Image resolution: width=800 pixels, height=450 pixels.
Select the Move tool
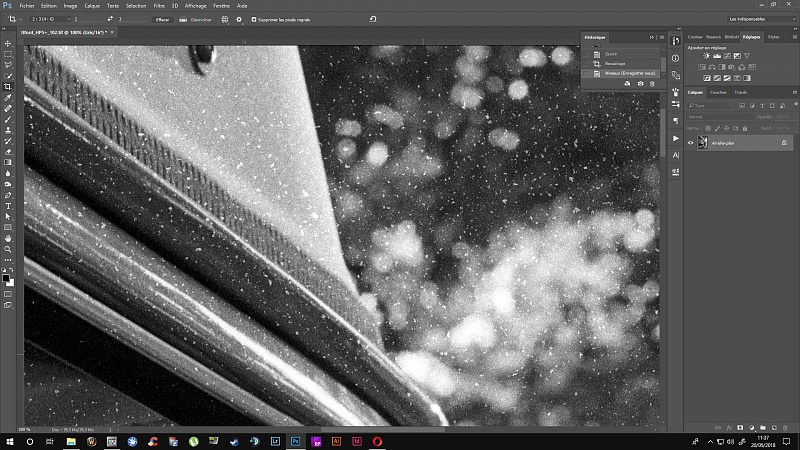8,43
